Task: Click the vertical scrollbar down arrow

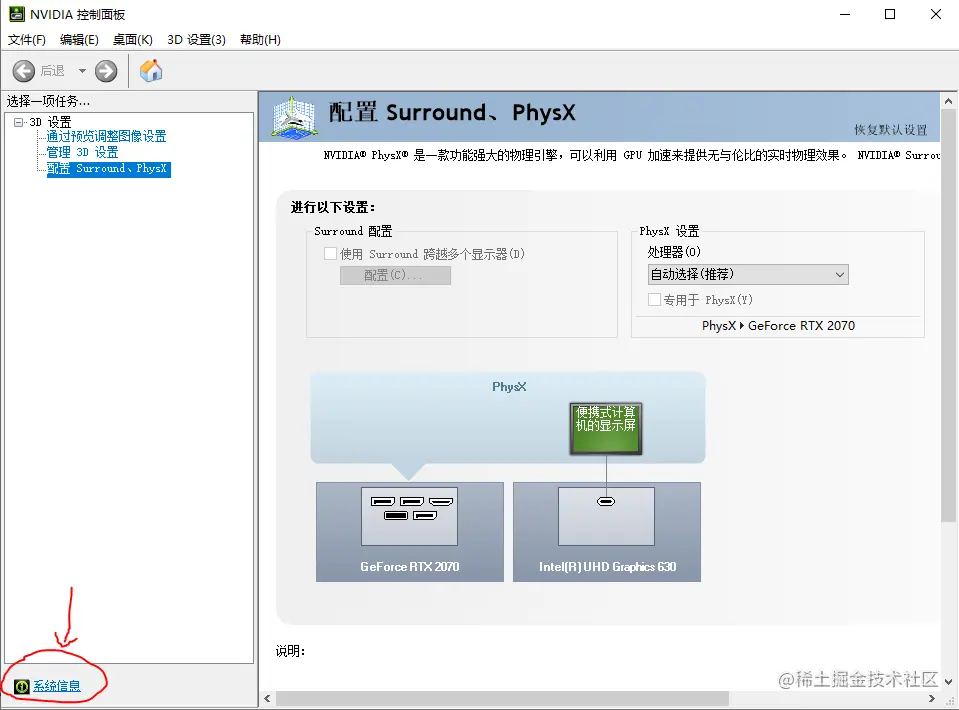Action: pos(949,681)
